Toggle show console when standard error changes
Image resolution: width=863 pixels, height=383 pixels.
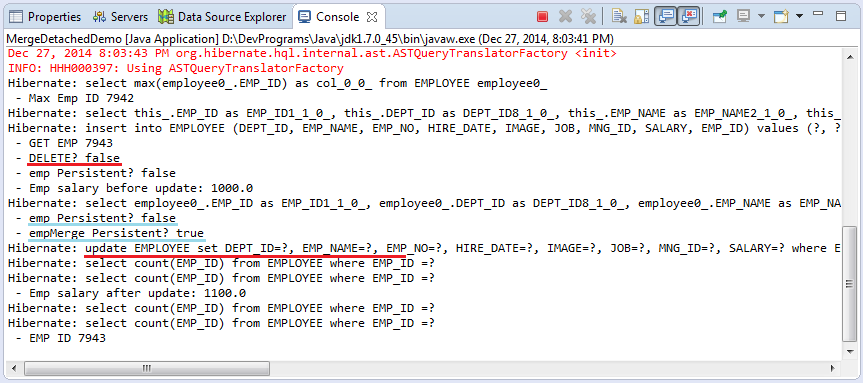coord(689,17)
